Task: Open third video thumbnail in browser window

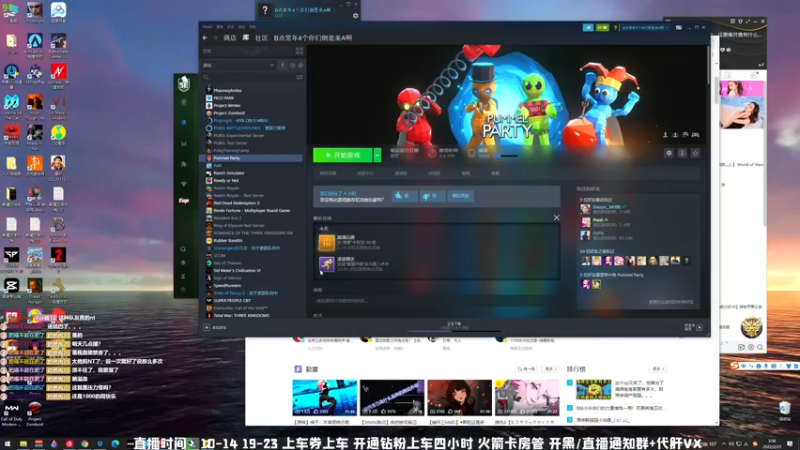Action: pyautogui.click(x=459, y=397)
